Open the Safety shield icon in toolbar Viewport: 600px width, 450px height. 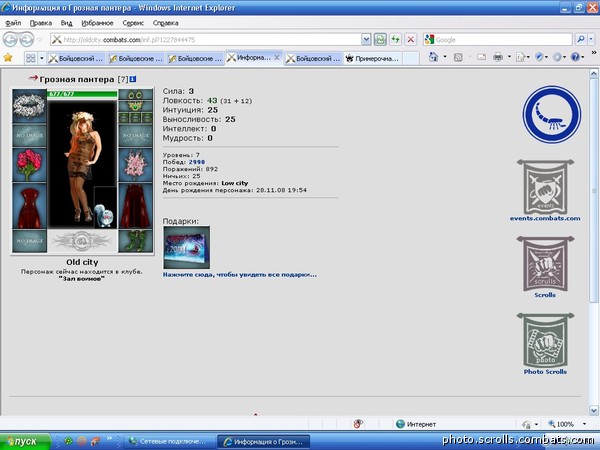(540, 57)
